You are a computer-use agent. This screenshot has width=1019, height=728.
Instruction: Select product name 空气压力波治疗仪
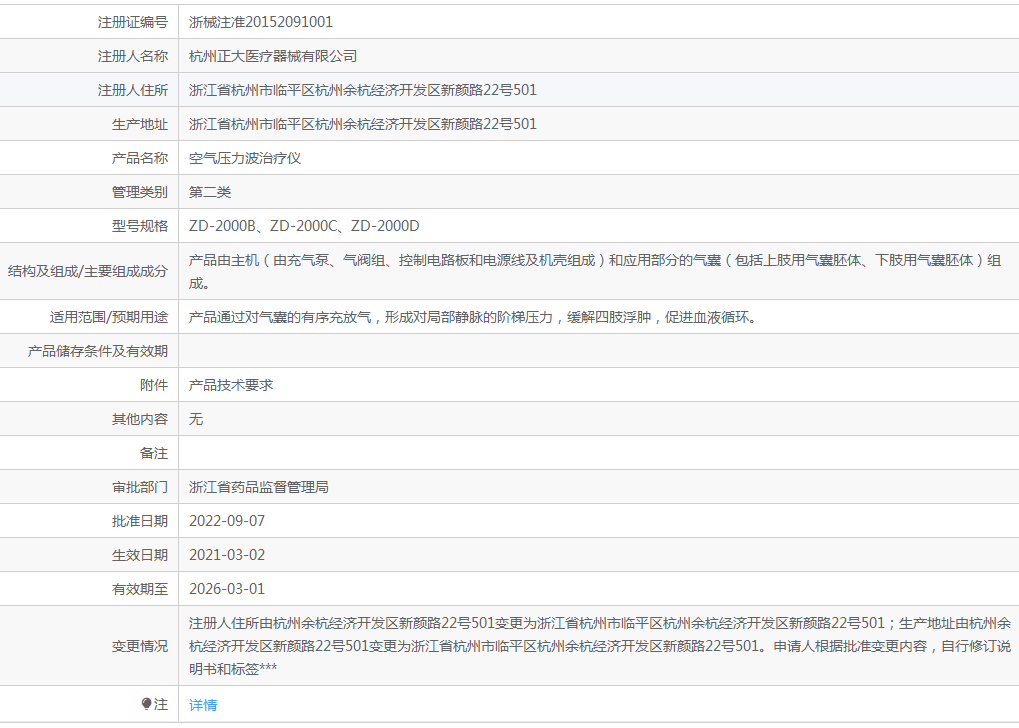pos(245,158)
